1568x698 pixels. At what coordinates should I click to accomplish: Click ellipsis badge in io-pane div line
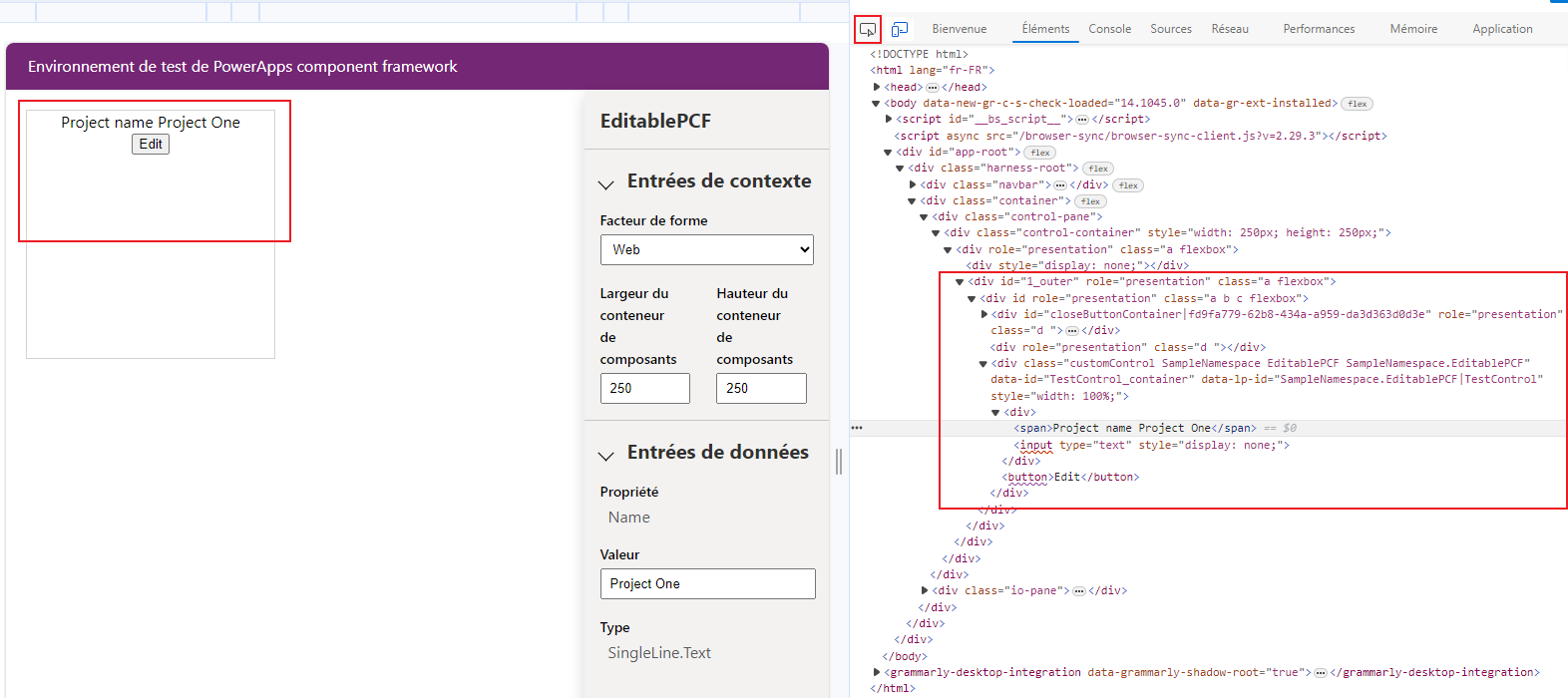point(1078,591)
